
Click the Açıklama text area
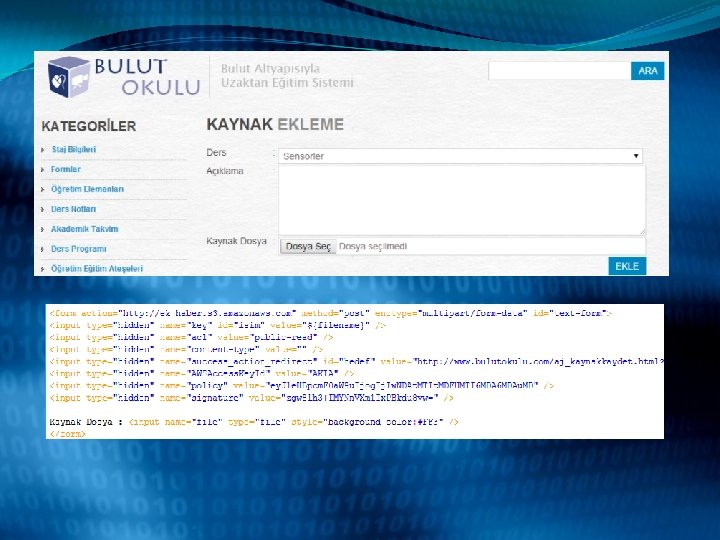(x=462, y=200)
